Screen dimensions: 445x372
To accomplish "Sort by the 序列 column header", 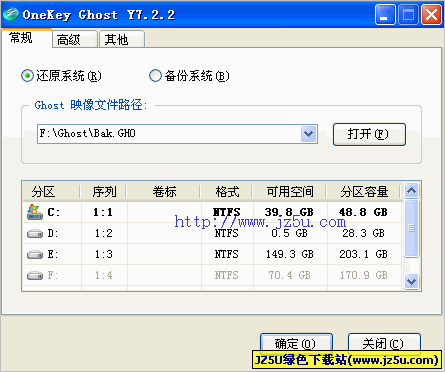I will 104,192.
